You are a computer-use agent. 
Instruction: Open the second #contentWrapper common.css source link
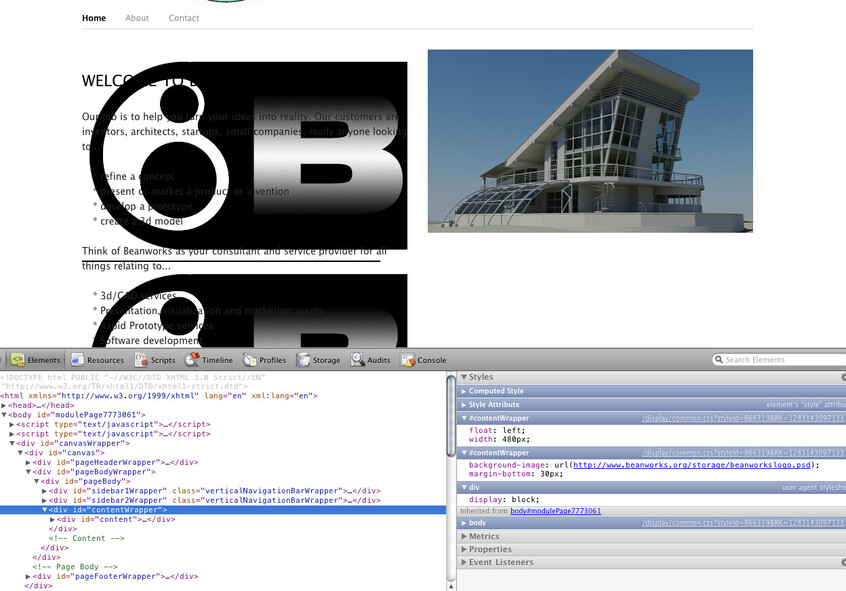(743, 453)
